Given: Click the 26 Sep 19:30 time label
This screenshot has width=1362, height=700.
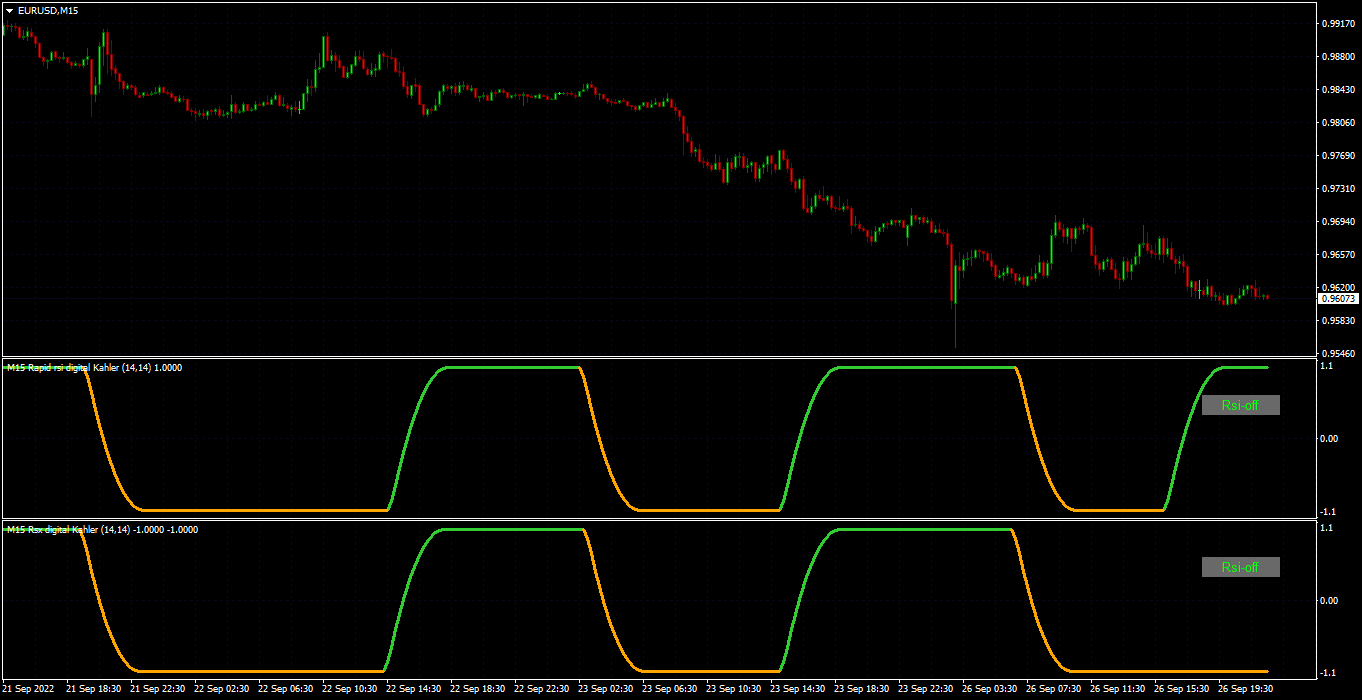Looking at the screenshot, I should pos(1244,689).
